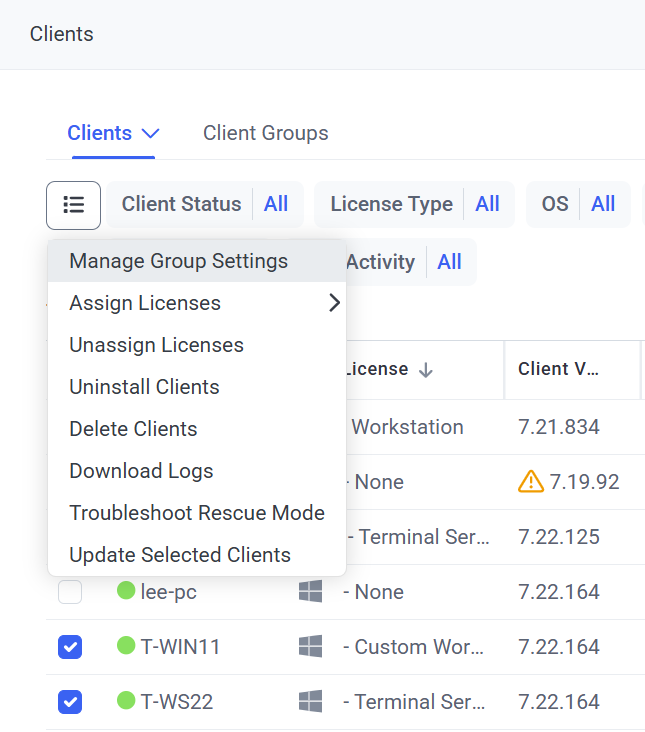Click the Windows OS icon for lee-pc
The width and height of the screenshot is (645, 732).
[310, 592]
